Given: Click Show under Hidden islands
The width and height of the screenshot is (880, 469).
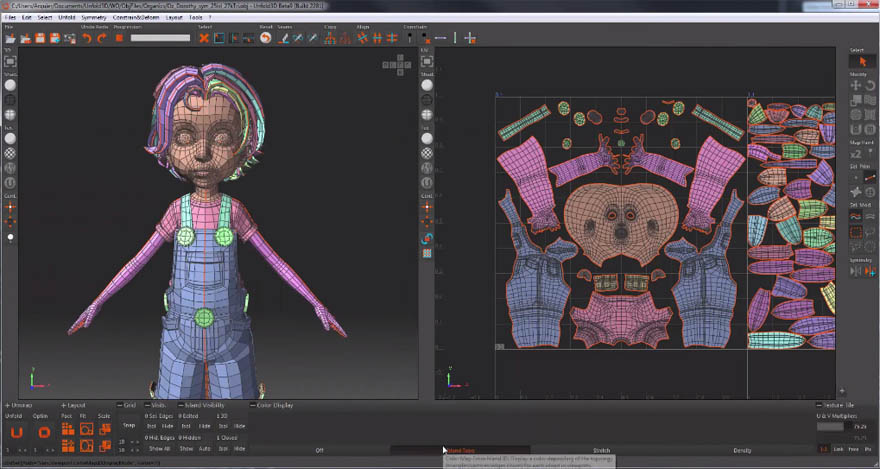Looking at the screenshot, I should (186, 449).
